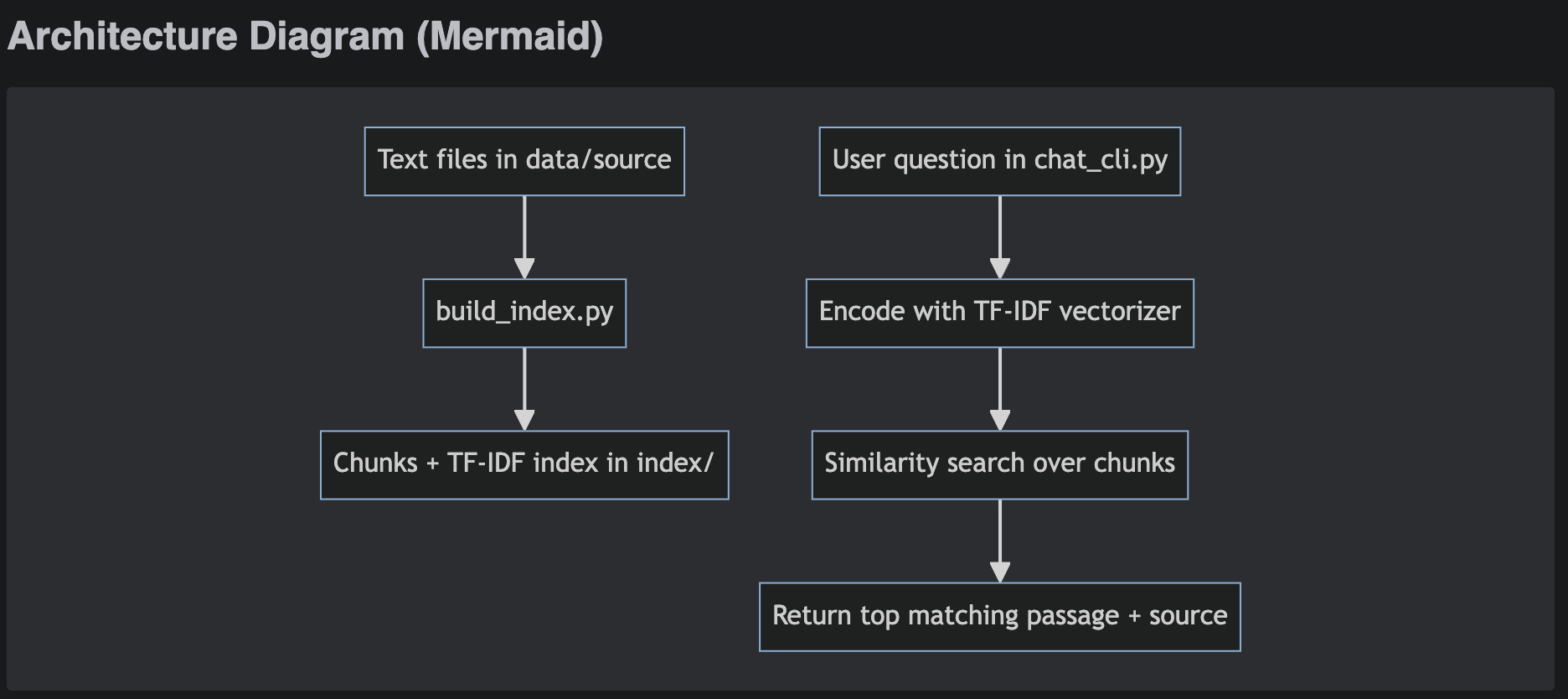Click the '+ source' text in the bottom node

[x=1178, y=616]
